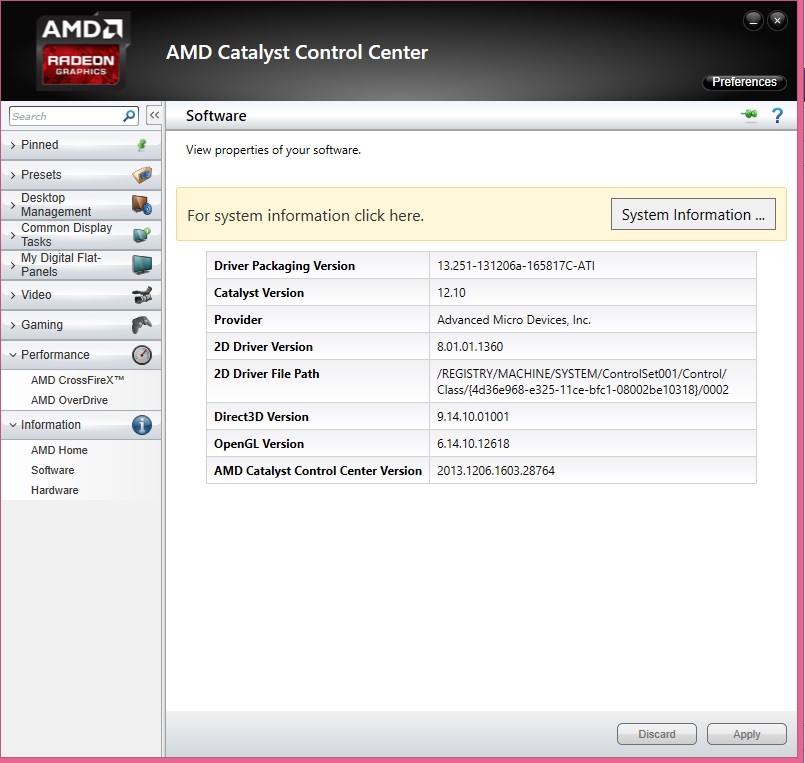Viewport: 805px width, 763px height.
Task: Click the Presets box icon
Action: pyautogui.click(x=142, y=175)
